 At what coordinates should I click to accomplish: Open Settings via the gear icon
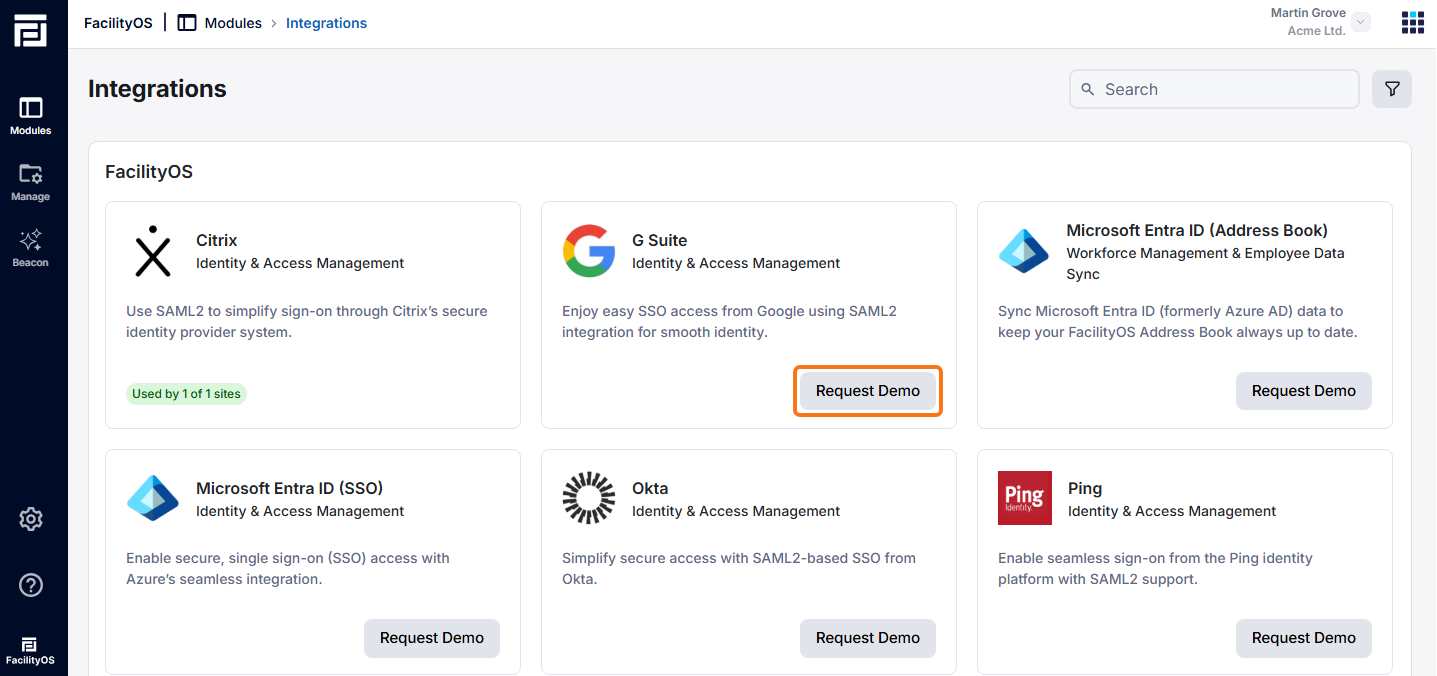coord(30,519)
